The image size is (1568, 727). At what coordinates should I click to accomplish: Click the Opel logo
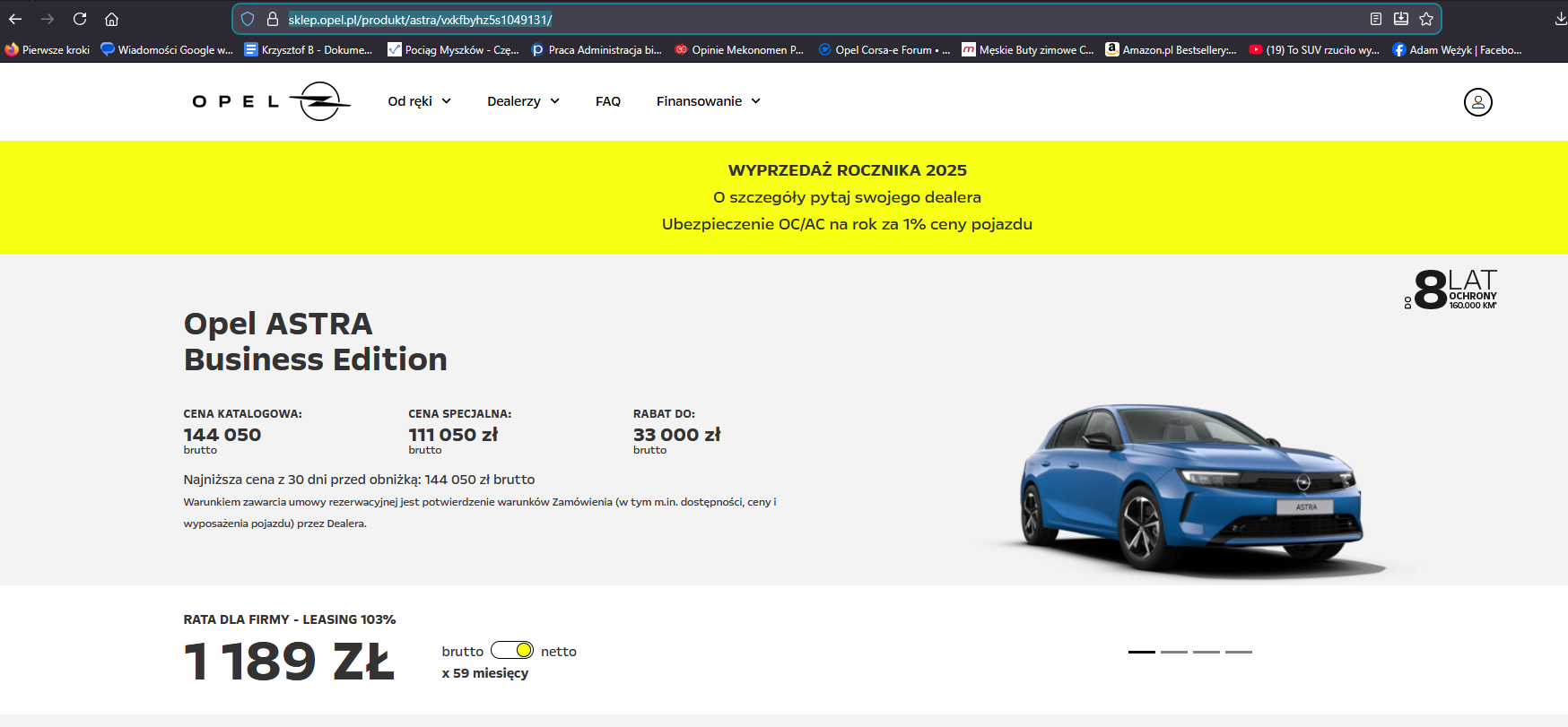[x=271, y=101]
